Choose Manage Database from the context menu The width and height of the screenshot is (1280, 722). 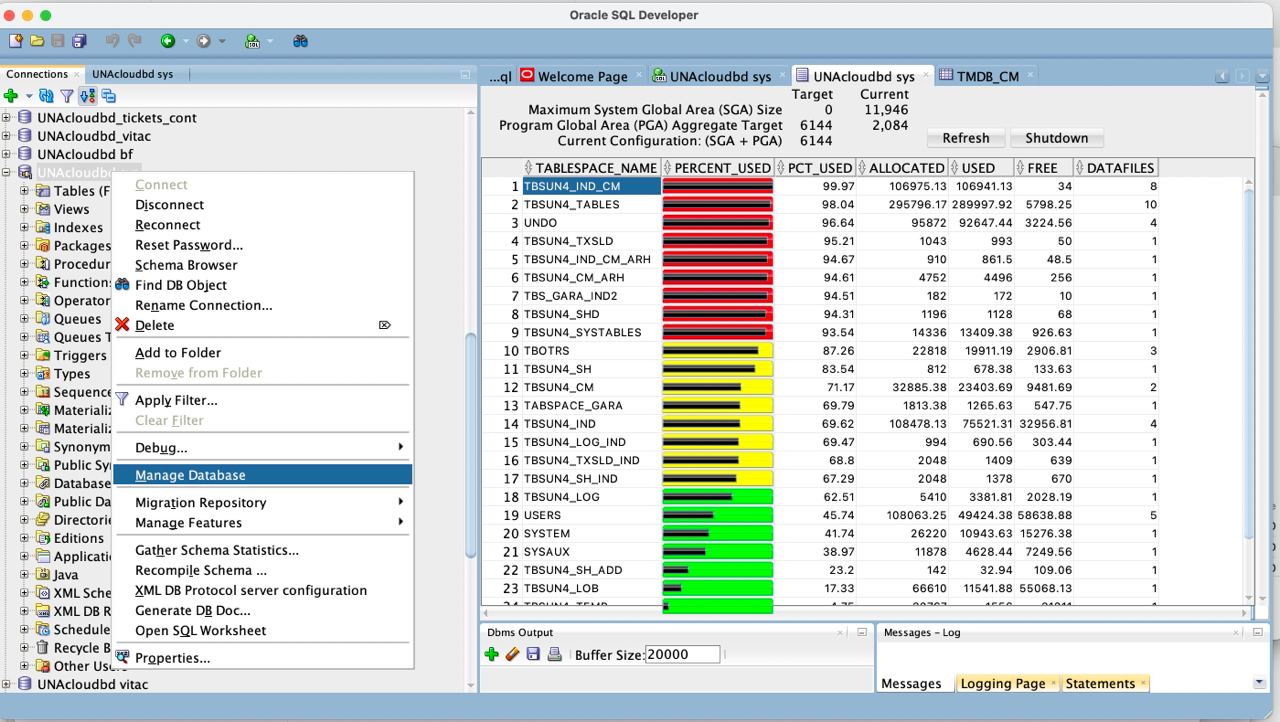click(262, 475)
